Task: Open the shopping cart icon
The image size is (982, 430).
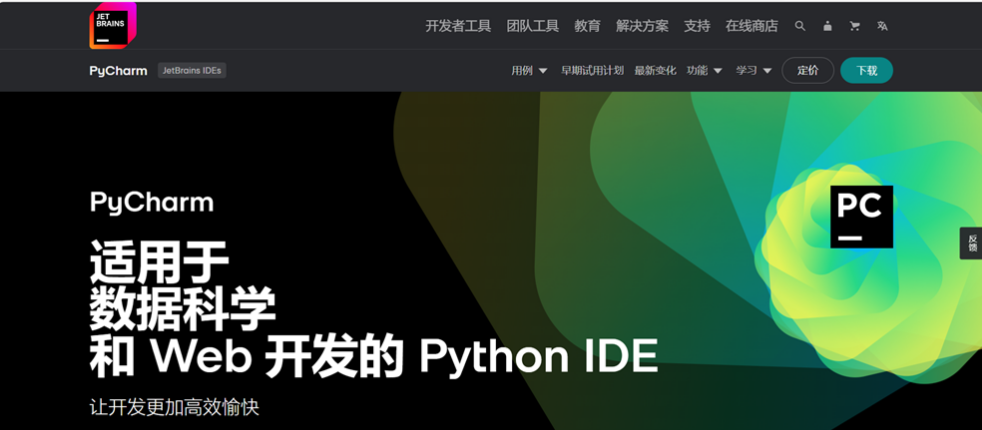Action: tap(854, 26)
